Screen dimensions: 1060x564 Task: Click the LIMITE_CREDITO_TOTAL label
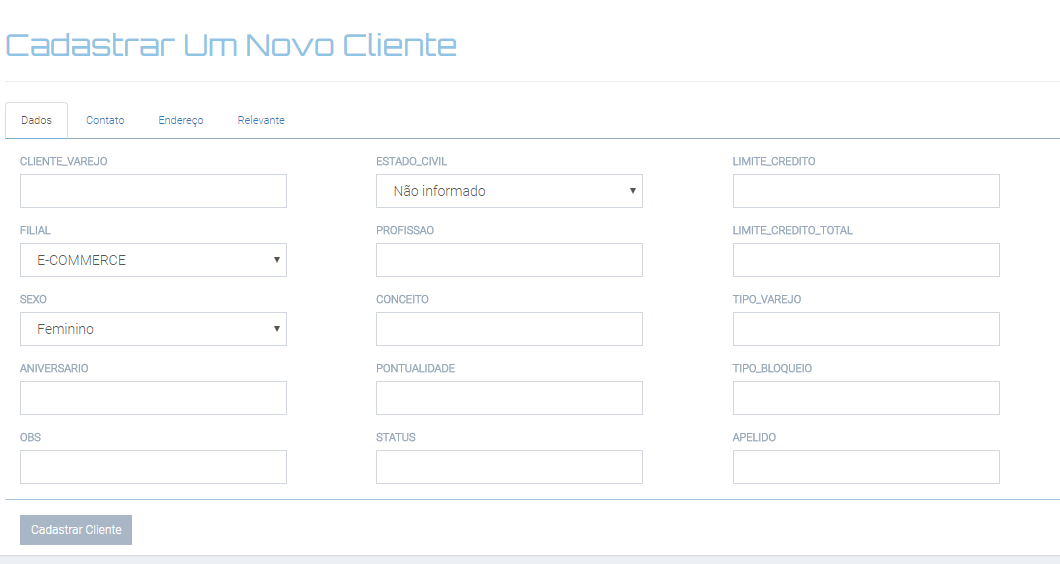point(792,231)
